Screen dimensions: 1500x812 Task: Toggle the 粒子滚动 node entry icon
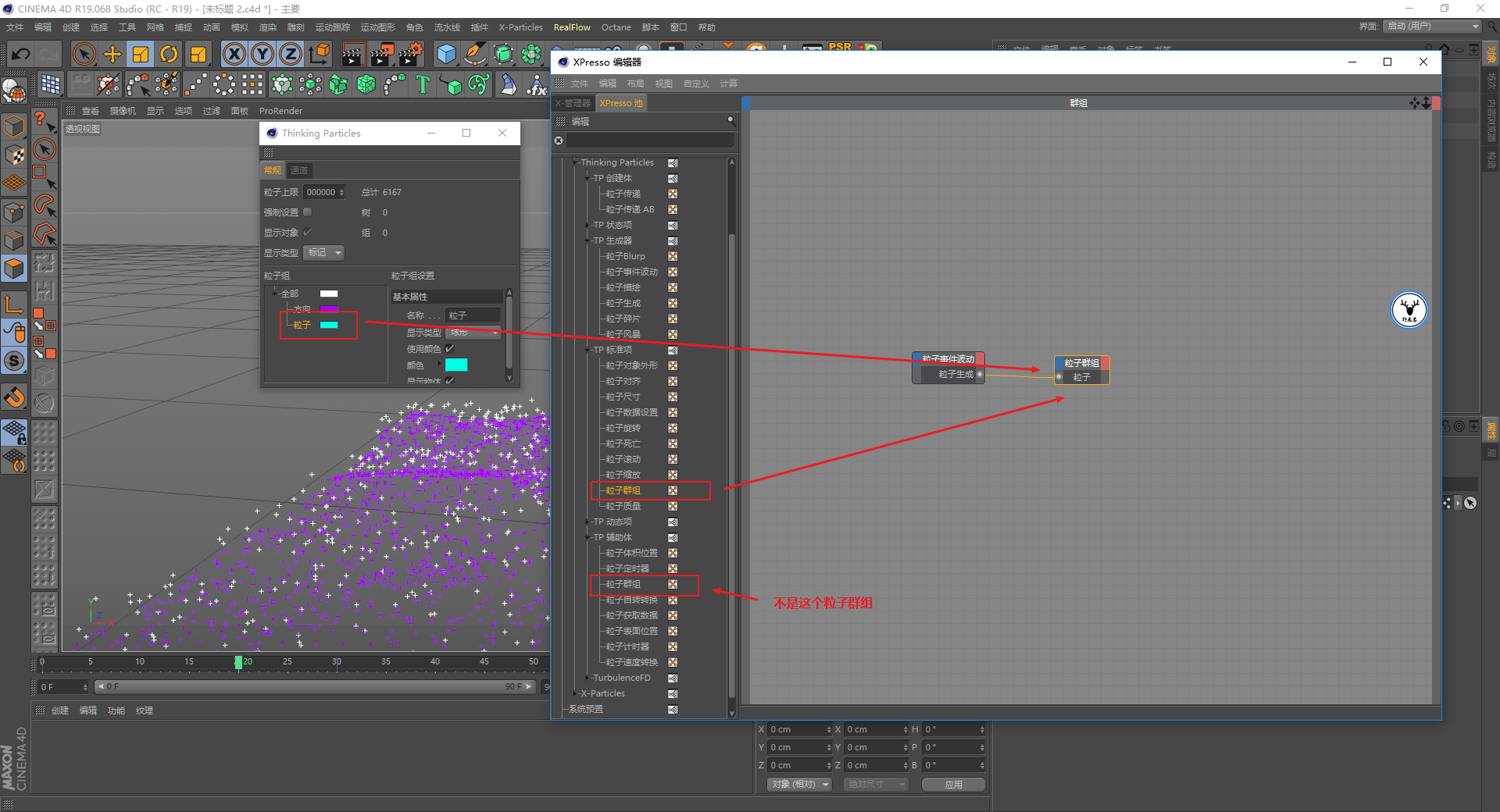click(x=673, y=459)
